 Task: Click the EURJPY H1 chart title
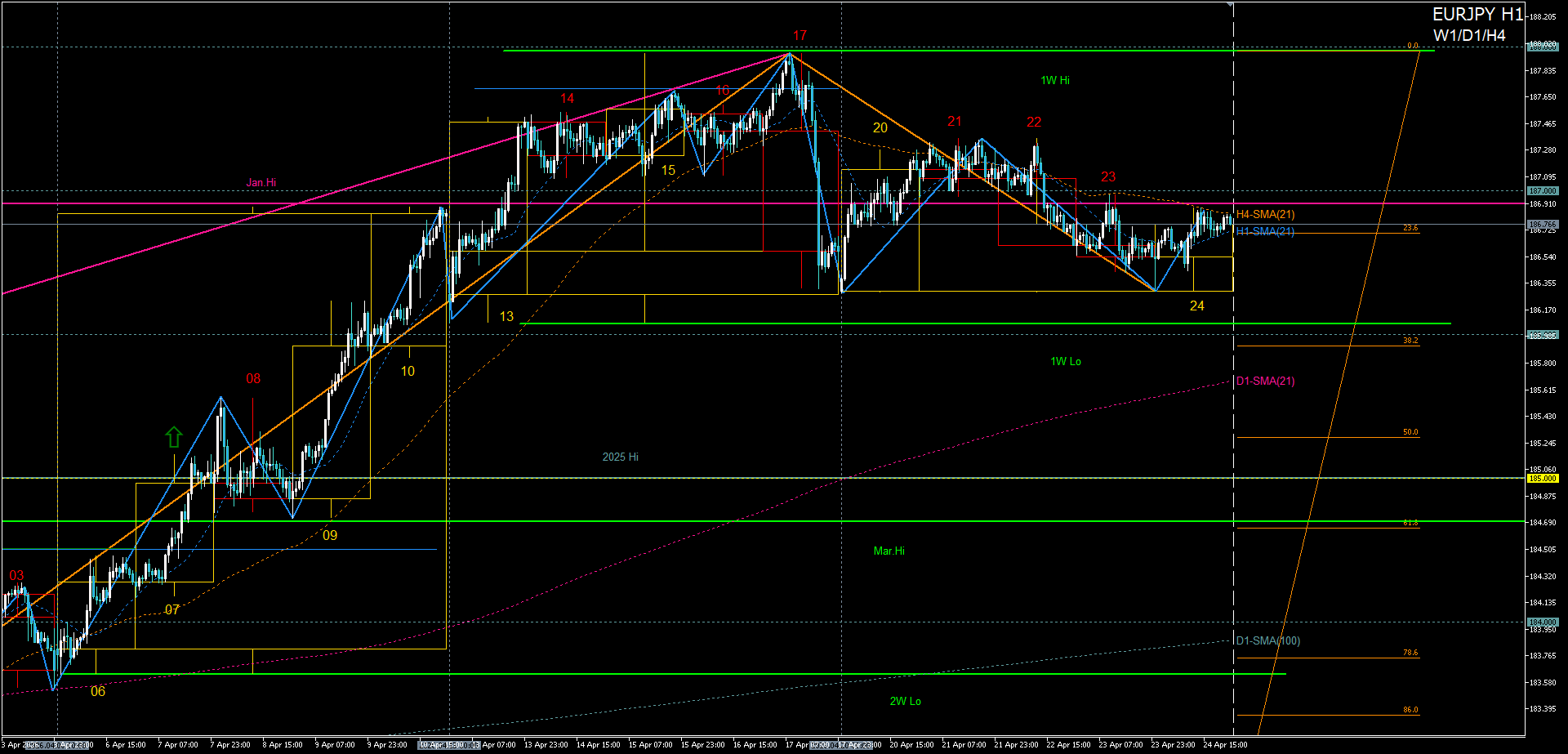(1477, 15)
